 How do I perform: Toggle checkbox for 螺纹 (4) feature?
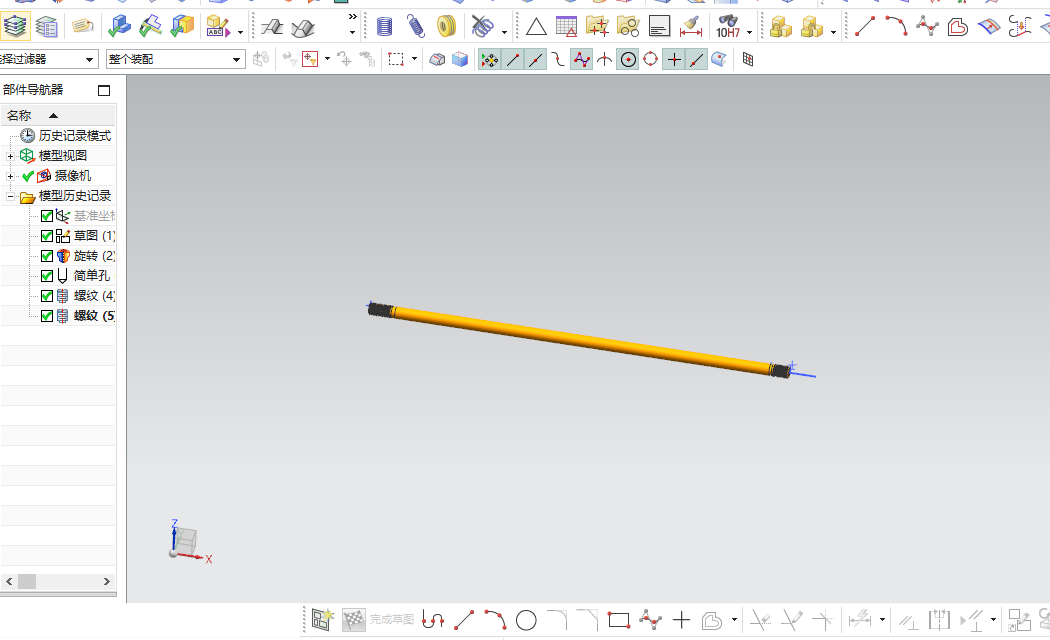click(47, 296)
